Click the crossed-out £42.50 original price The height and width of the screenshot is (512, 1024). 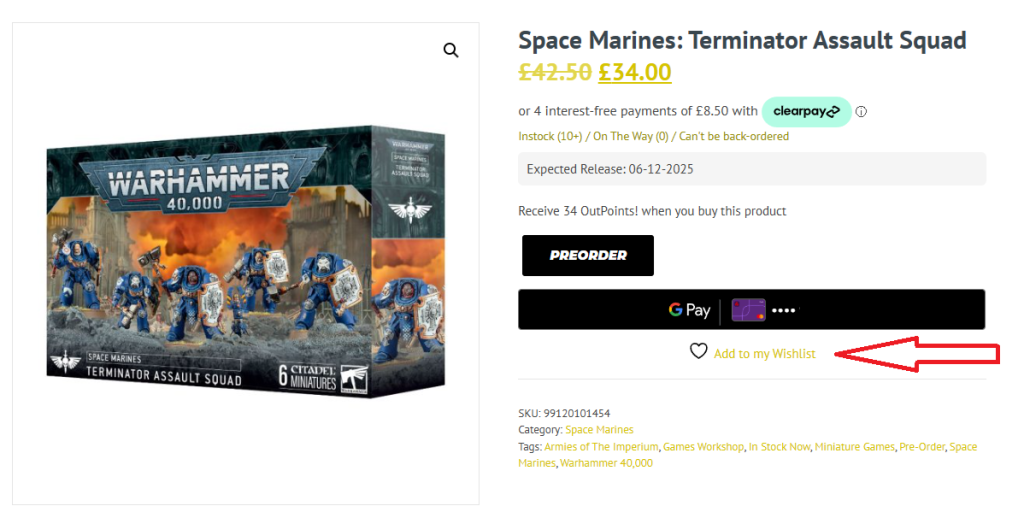click(554, 72)
